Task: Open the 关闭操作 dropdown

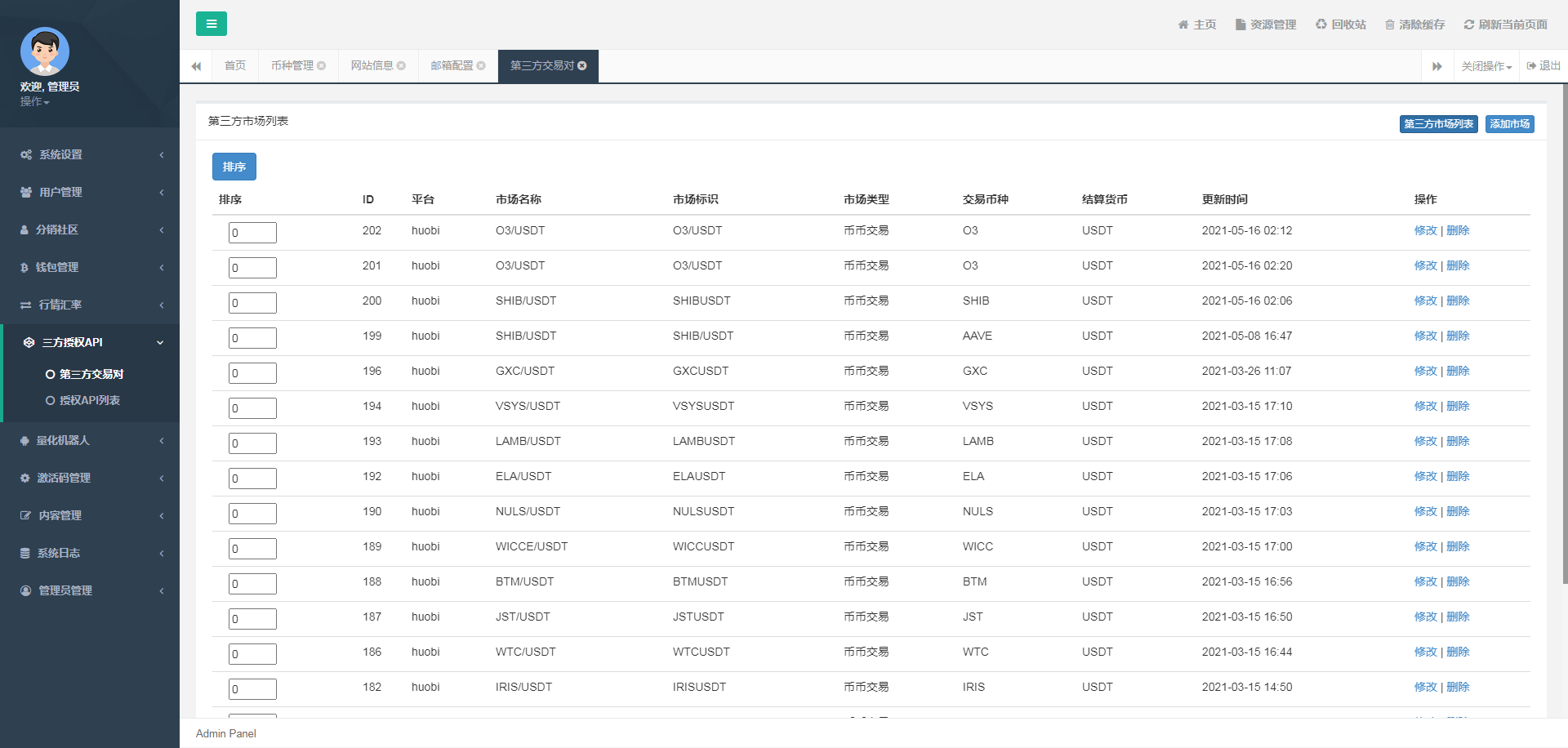Action: point(1486,66)
